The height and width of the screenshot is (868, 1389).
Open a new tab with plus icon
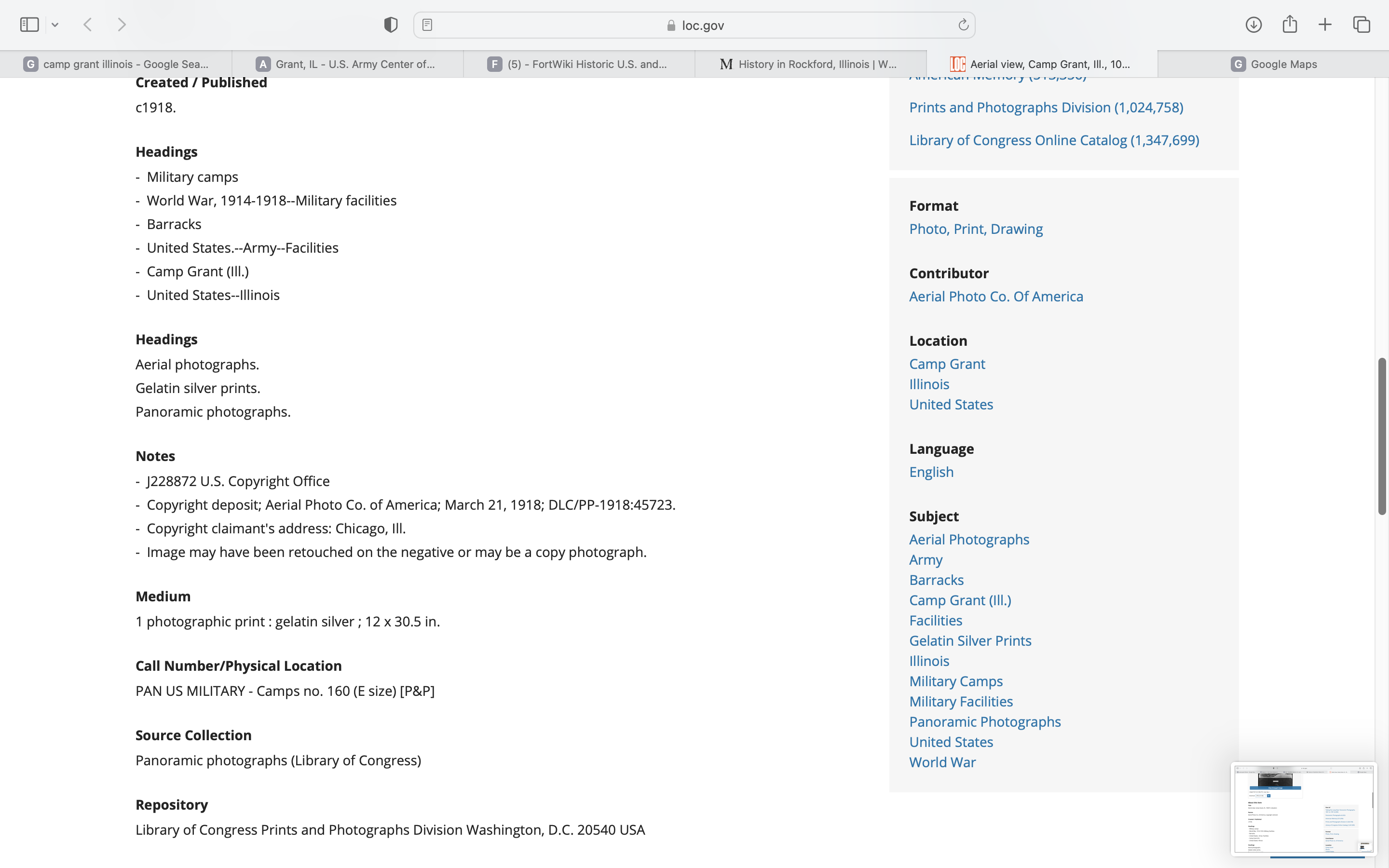[x=1325, y=25]
